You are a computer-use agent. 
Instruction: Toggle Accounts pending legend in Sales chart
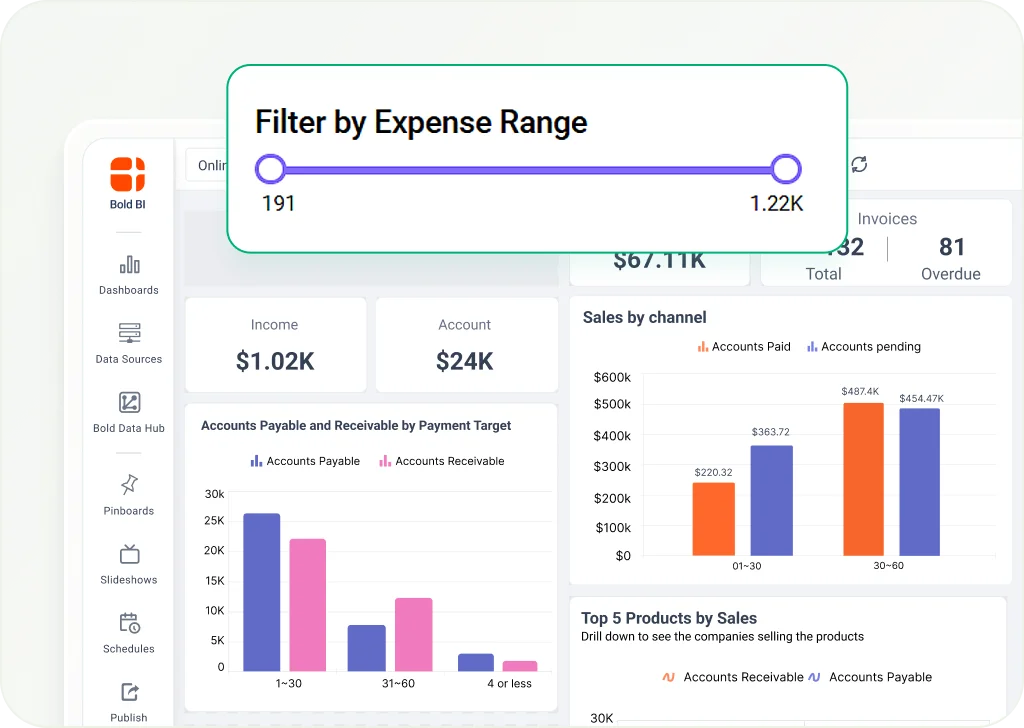(863, 347)
